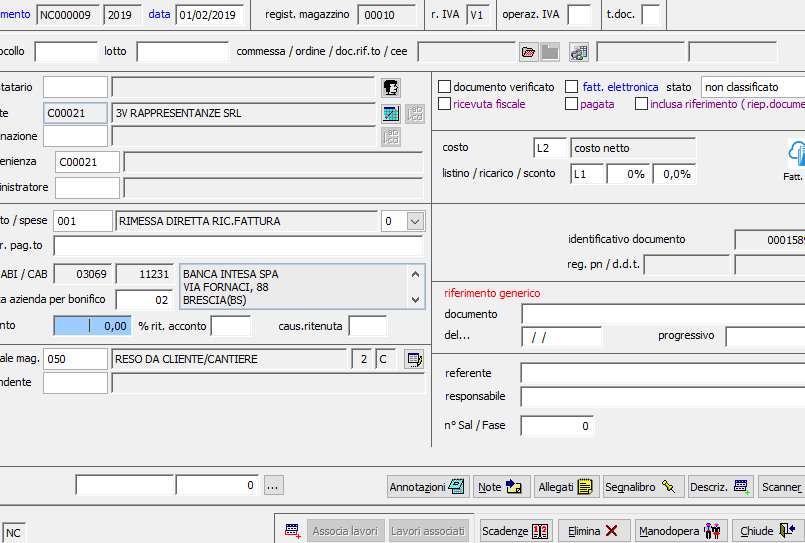Click causale mag. code field 050

click(75, 359)
